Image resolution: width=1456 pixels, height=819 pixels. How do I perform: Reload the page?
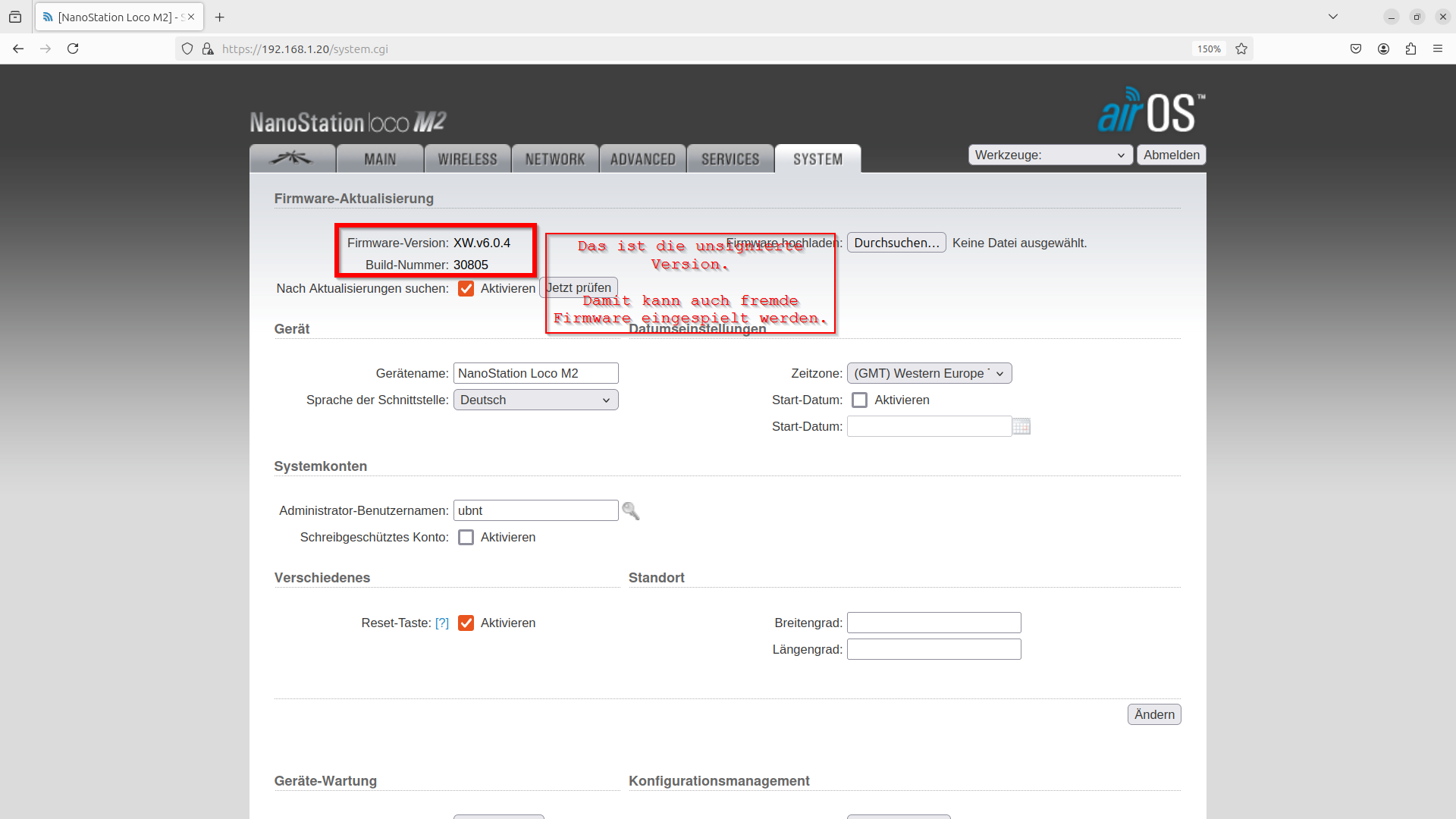click(73, 49)
